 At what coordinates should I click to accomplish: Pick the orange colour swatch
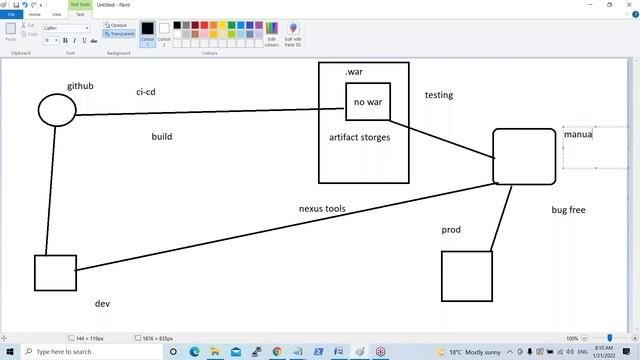[x=213, y=25]
